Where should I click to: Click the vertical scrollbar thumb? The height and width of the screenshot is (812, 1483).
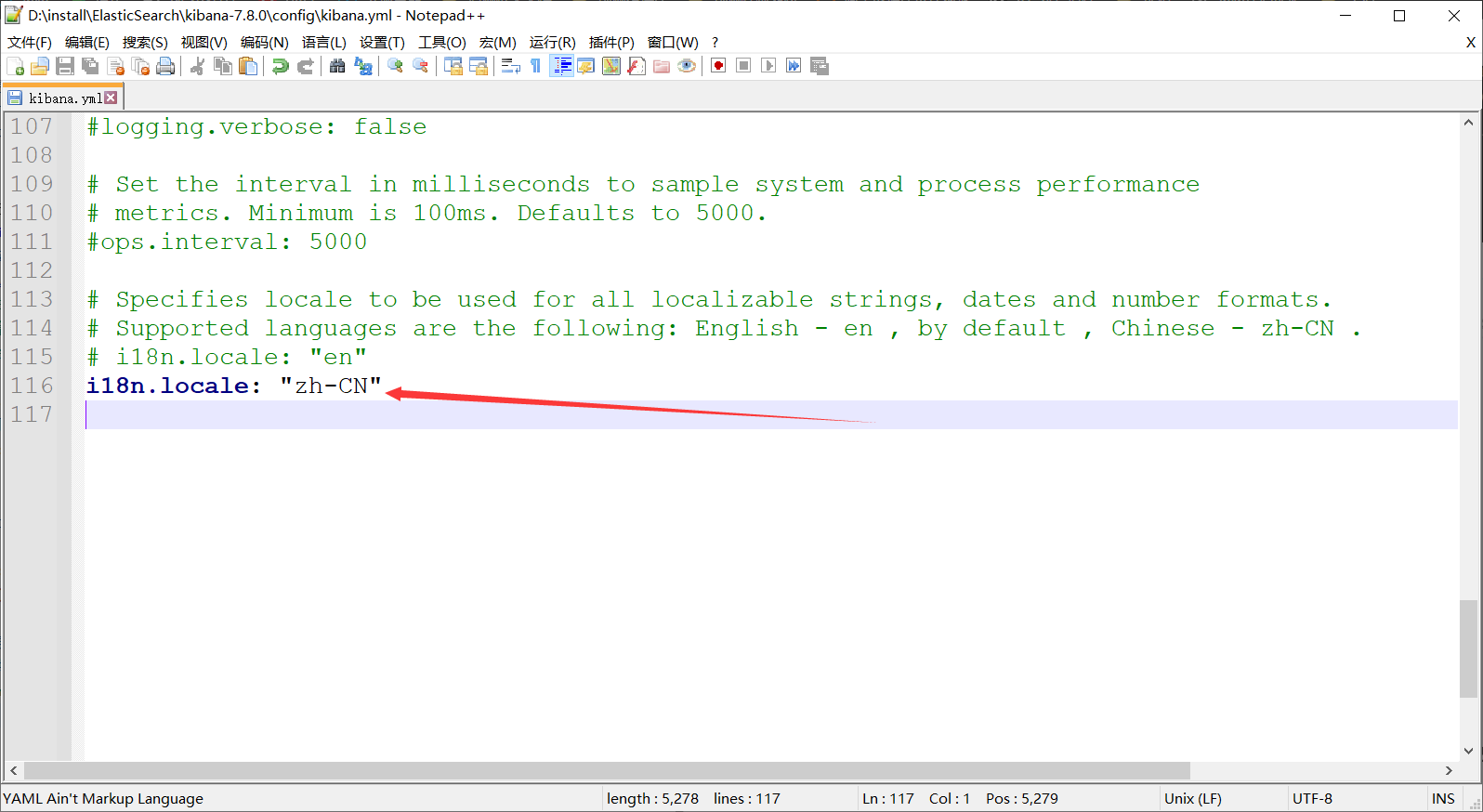(x=1468, y=648)
